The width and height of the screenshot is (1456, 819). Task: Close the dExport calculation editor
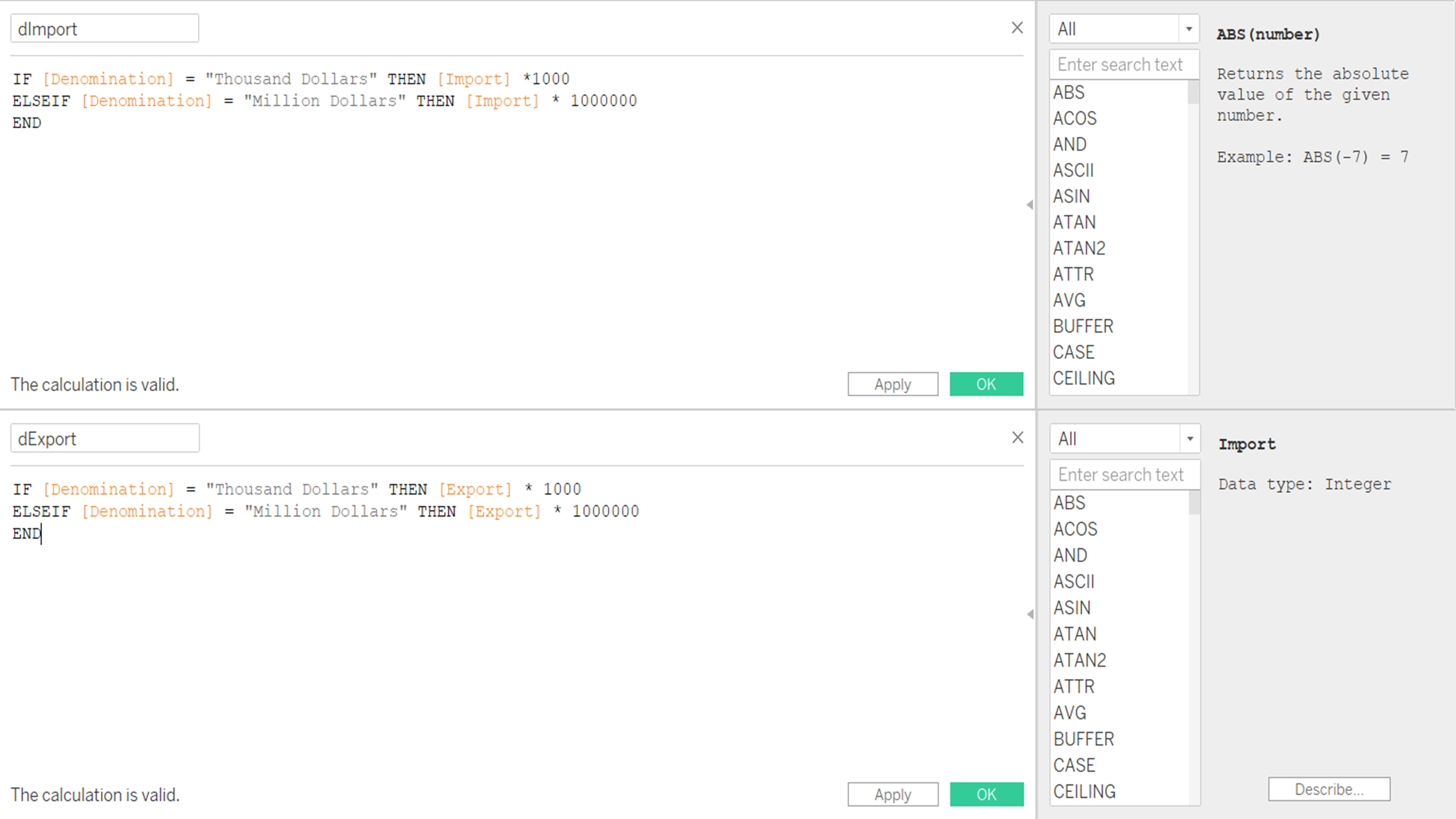click(1017, 437)
